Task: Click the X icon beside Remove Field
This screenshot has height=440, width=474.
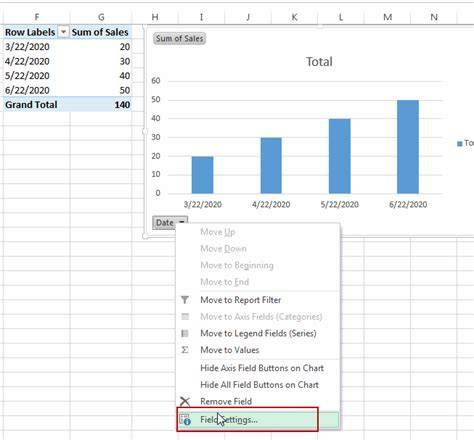Action: (185, 401)
